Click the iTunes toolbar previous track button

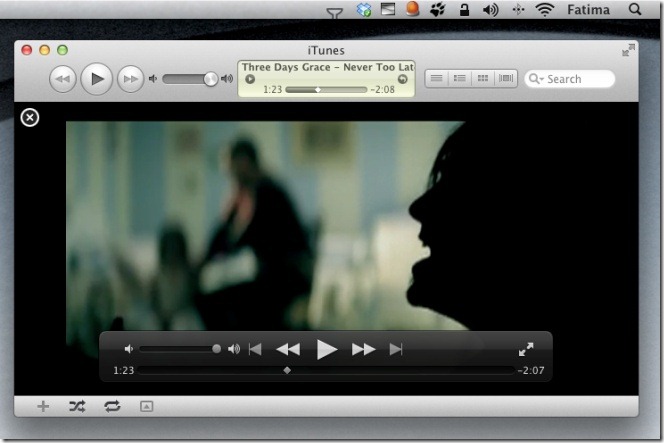point(63,79)
